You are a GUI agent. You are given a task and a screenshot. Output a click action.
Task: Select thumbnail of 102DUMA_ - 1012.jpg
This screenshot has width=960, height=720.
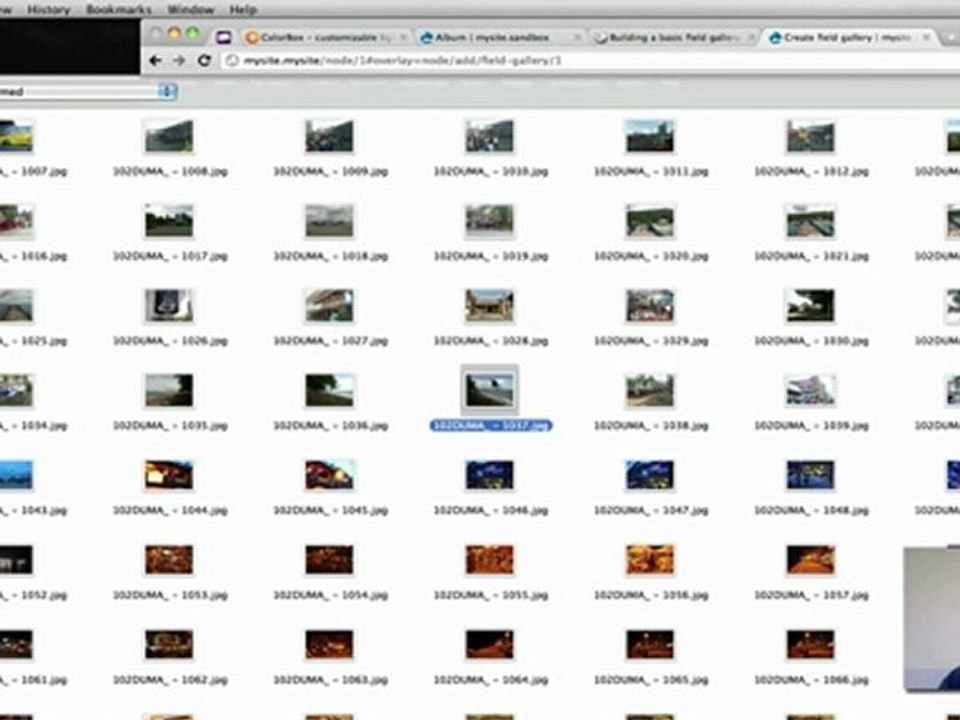810,136
